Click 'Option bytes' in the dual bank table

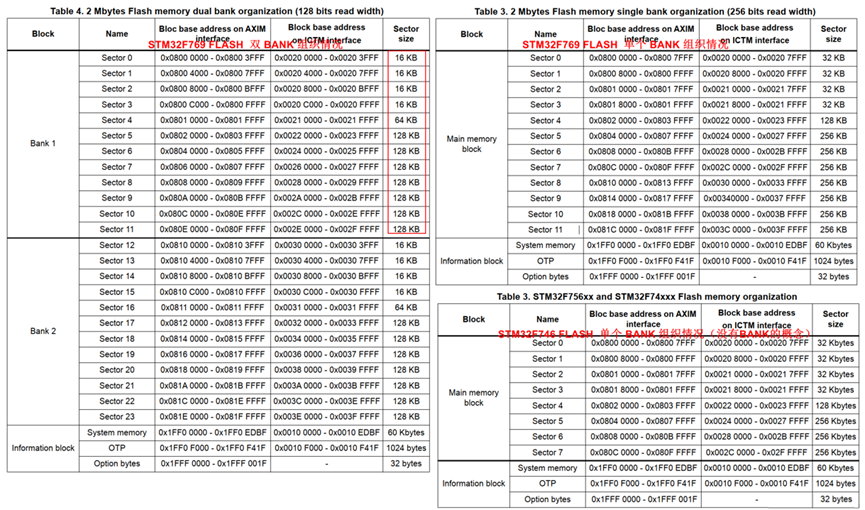tap(117, 464)
